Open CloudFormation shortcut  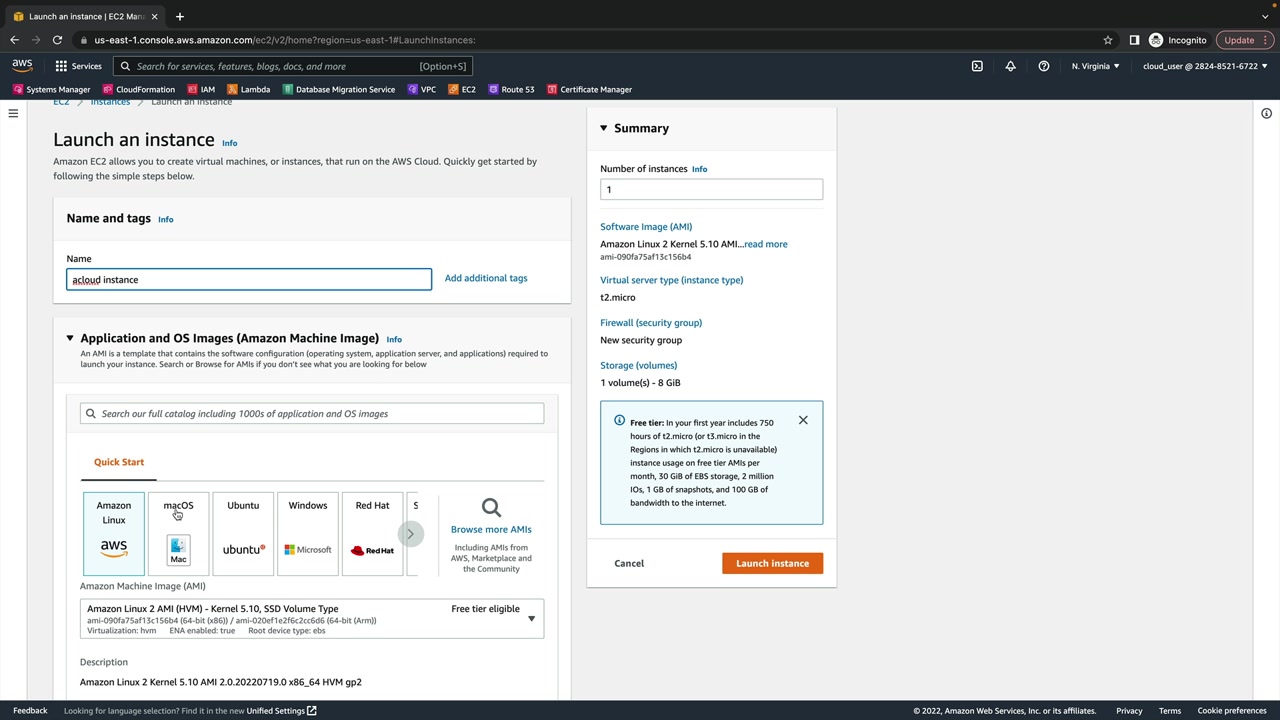(138, 89)
